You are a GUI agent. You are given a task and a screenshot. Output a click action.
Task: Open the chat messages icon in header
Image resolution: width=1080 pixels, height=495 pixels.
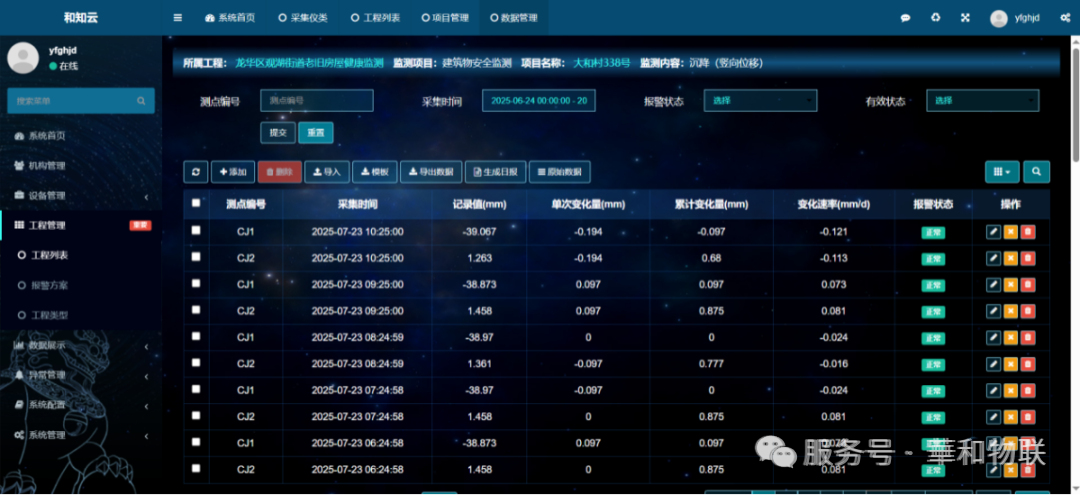[906, 18]
